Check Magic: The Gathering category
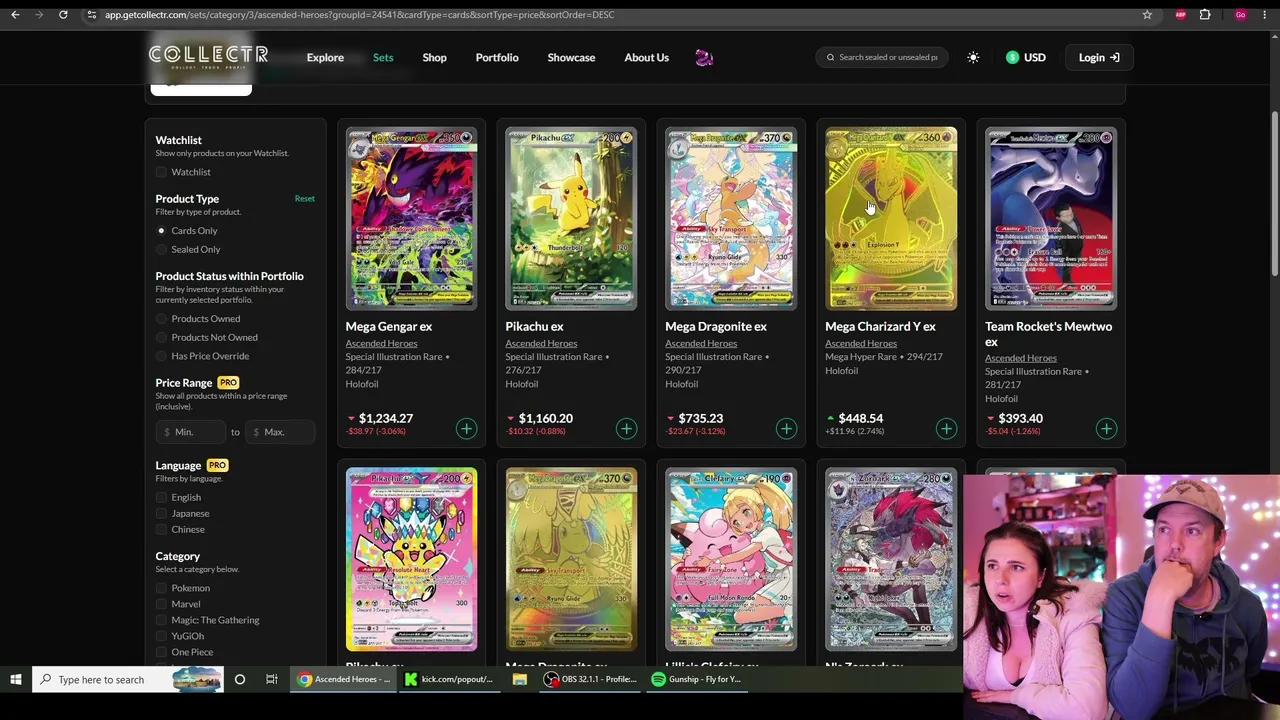 161,620
